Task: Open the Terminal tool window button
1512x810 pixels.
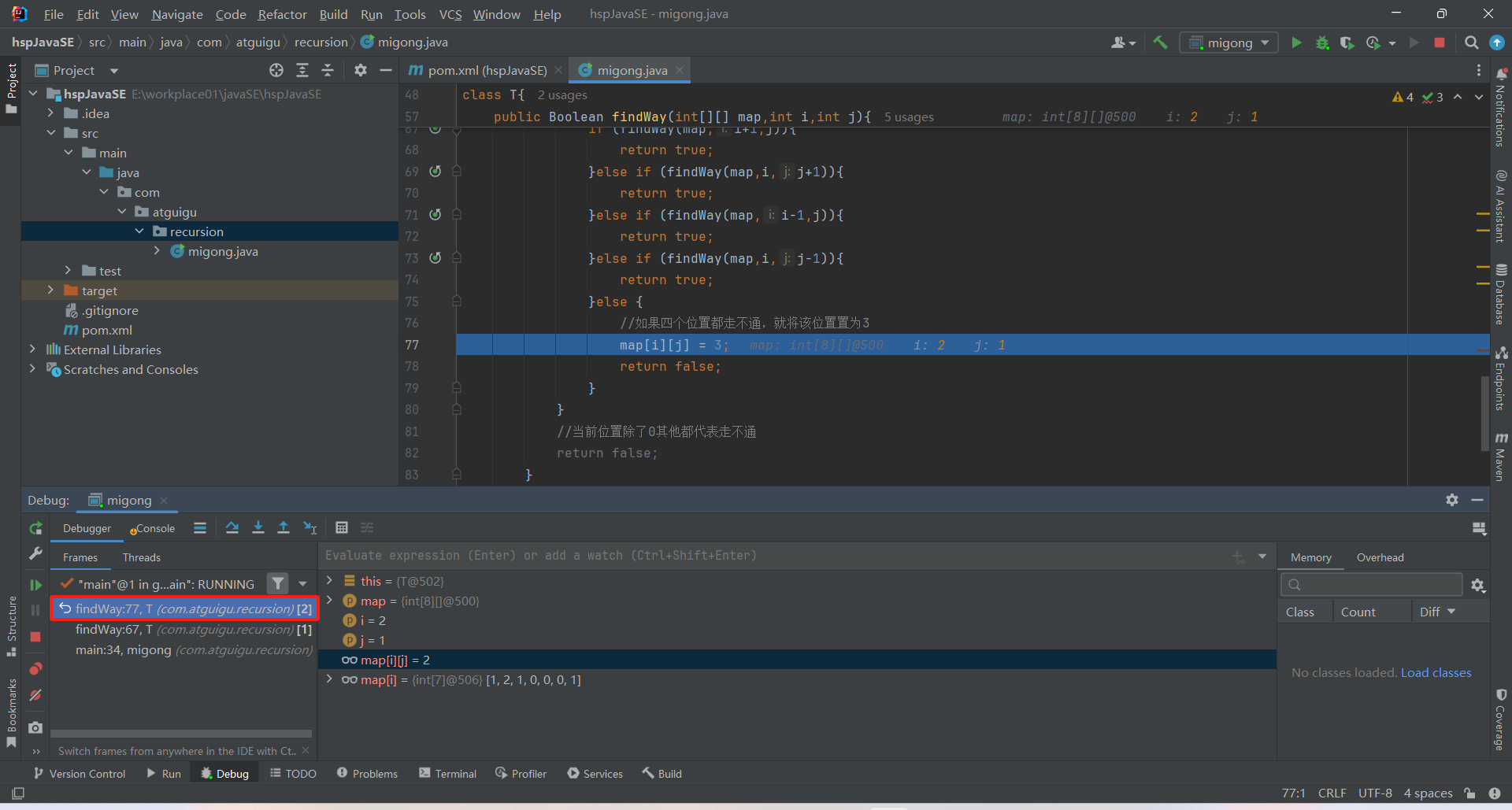Action: pyautogui.click(x=447, y=774)
